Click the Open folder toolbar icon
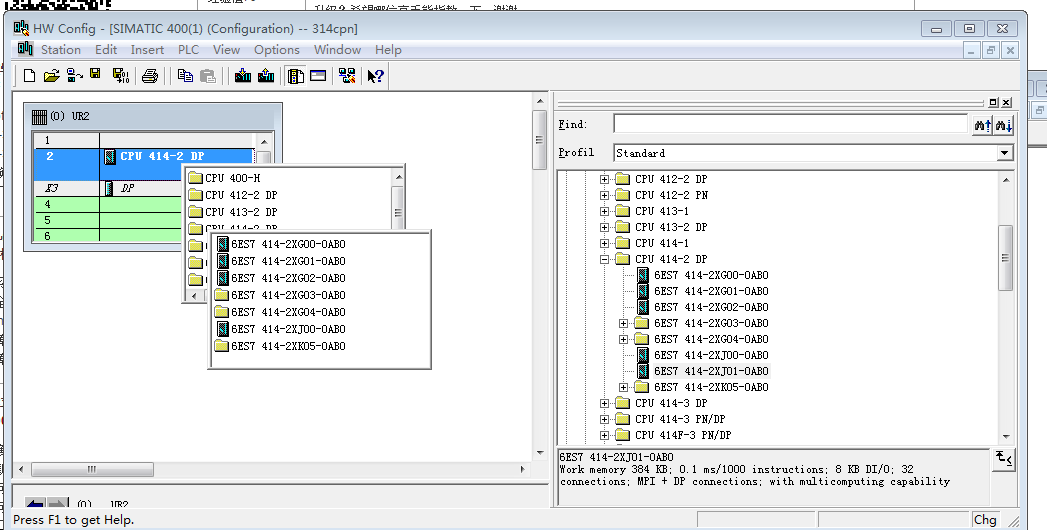The height and width of the screenshot is (530, 1047). (x=51, y=75)
